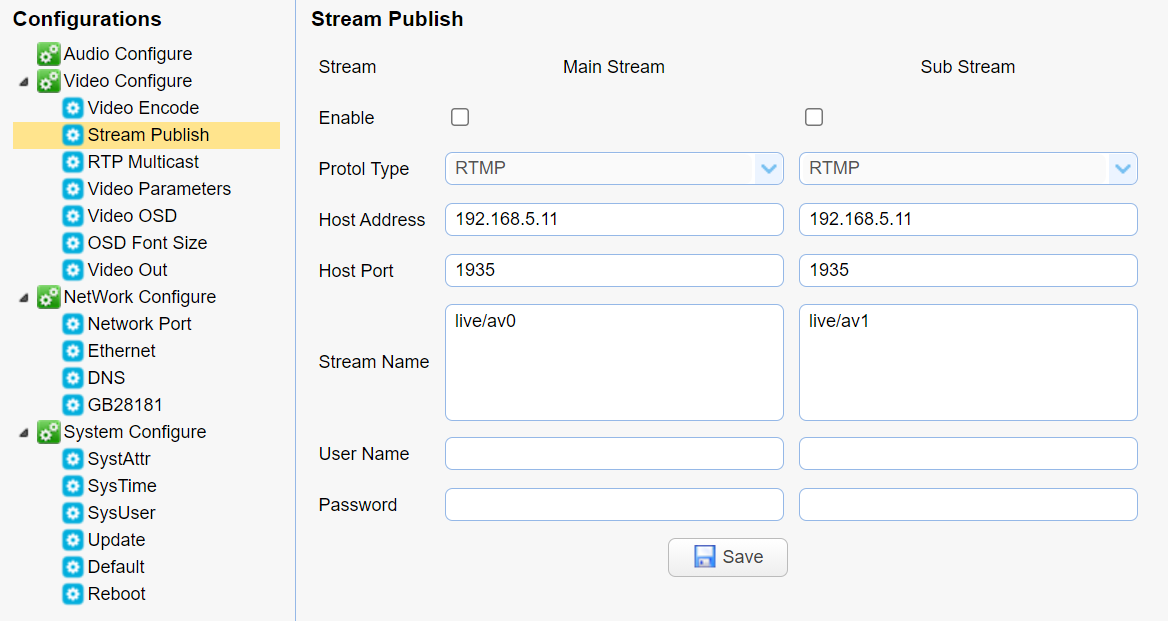This screenshot has width=1168, height=621.
Task: Save the stream publish settings
Action: click(x=728, y=557)
